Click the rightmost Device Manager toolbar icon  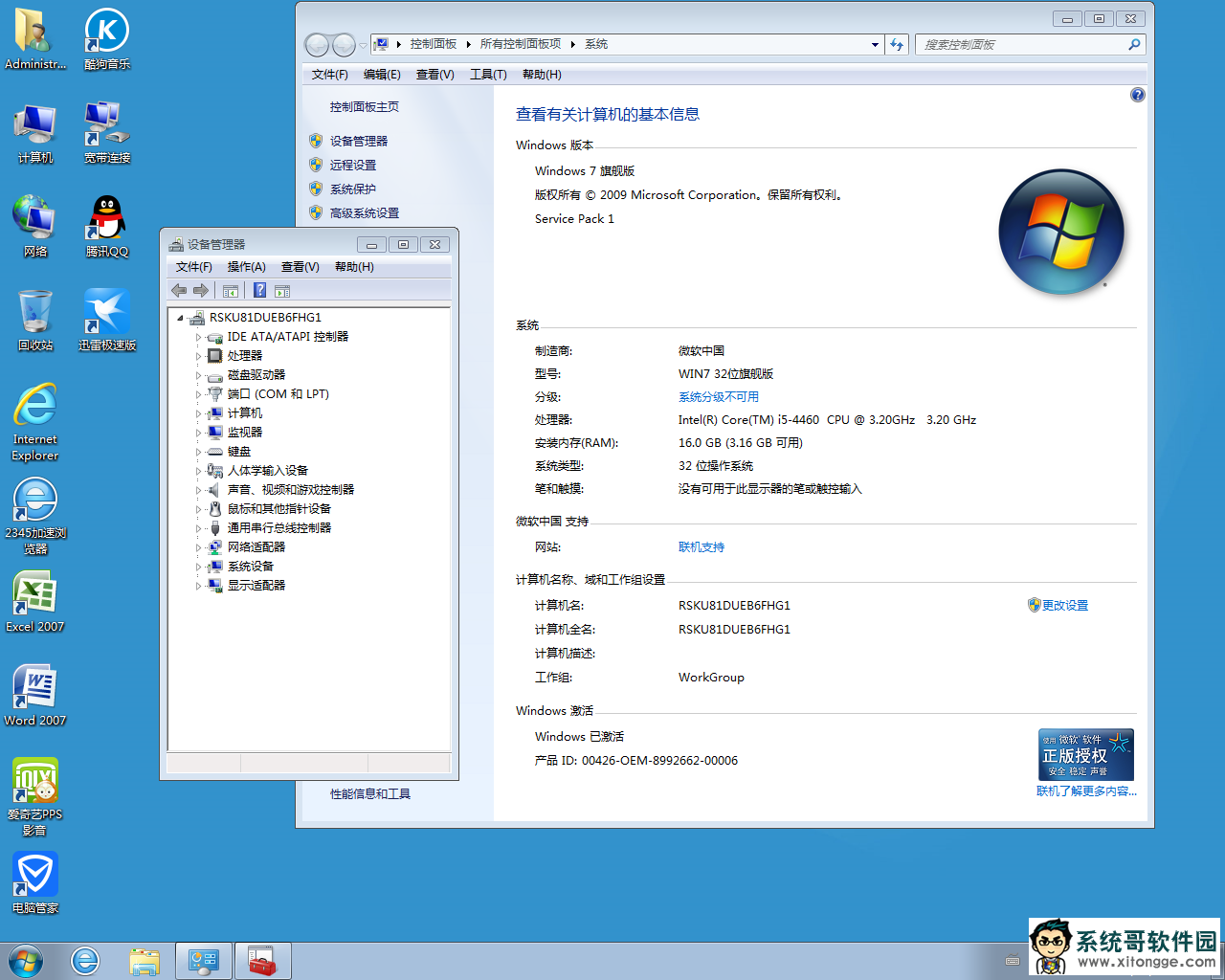click(282, 291)
